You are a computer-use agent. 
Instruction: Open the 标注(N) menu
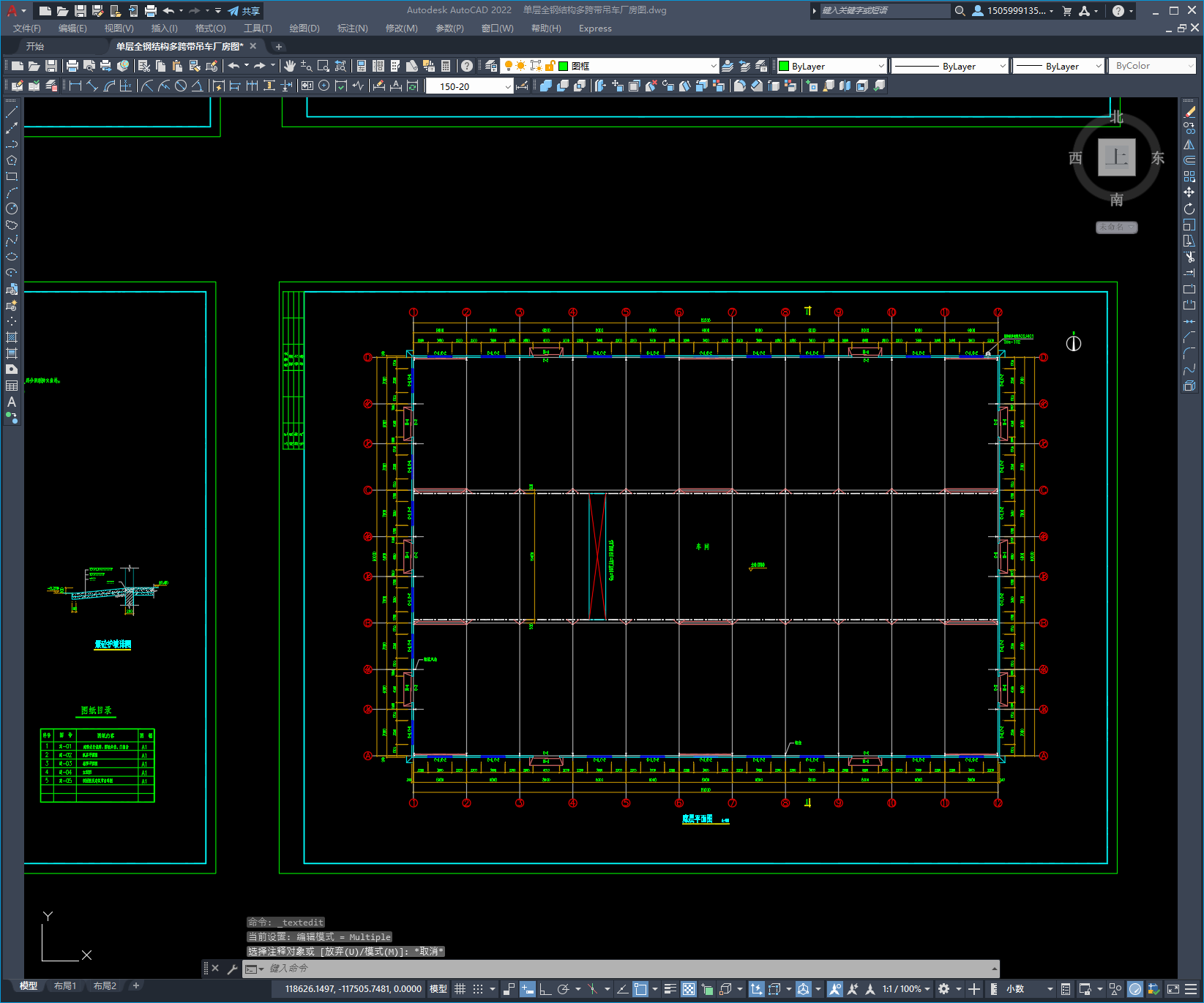352,29
